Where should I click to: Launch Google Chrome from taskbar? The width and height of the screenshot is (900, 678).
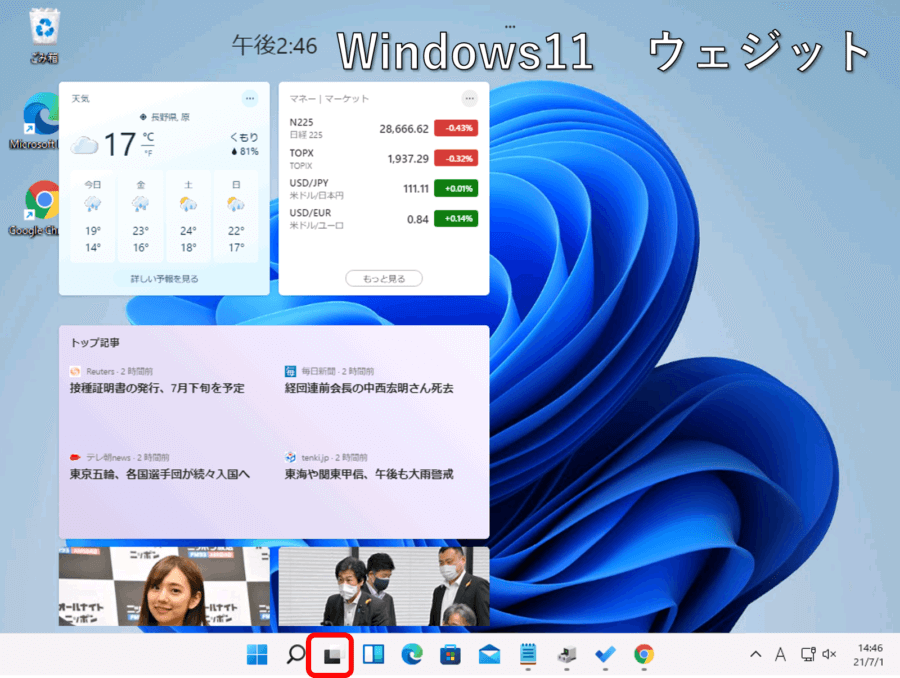click(644, 654)
